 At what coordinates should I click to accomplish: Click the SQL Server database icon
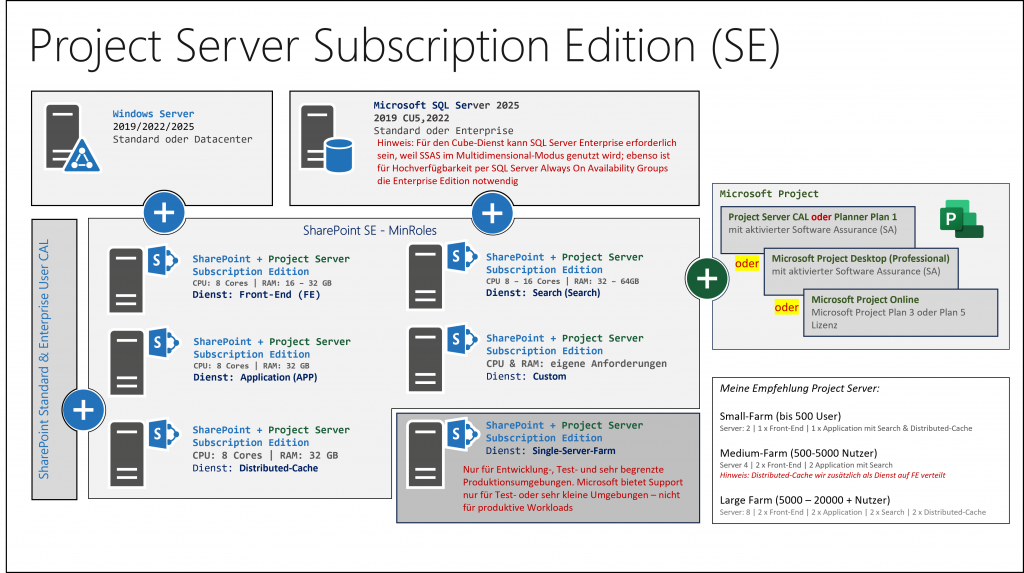[x=327, y=140]
